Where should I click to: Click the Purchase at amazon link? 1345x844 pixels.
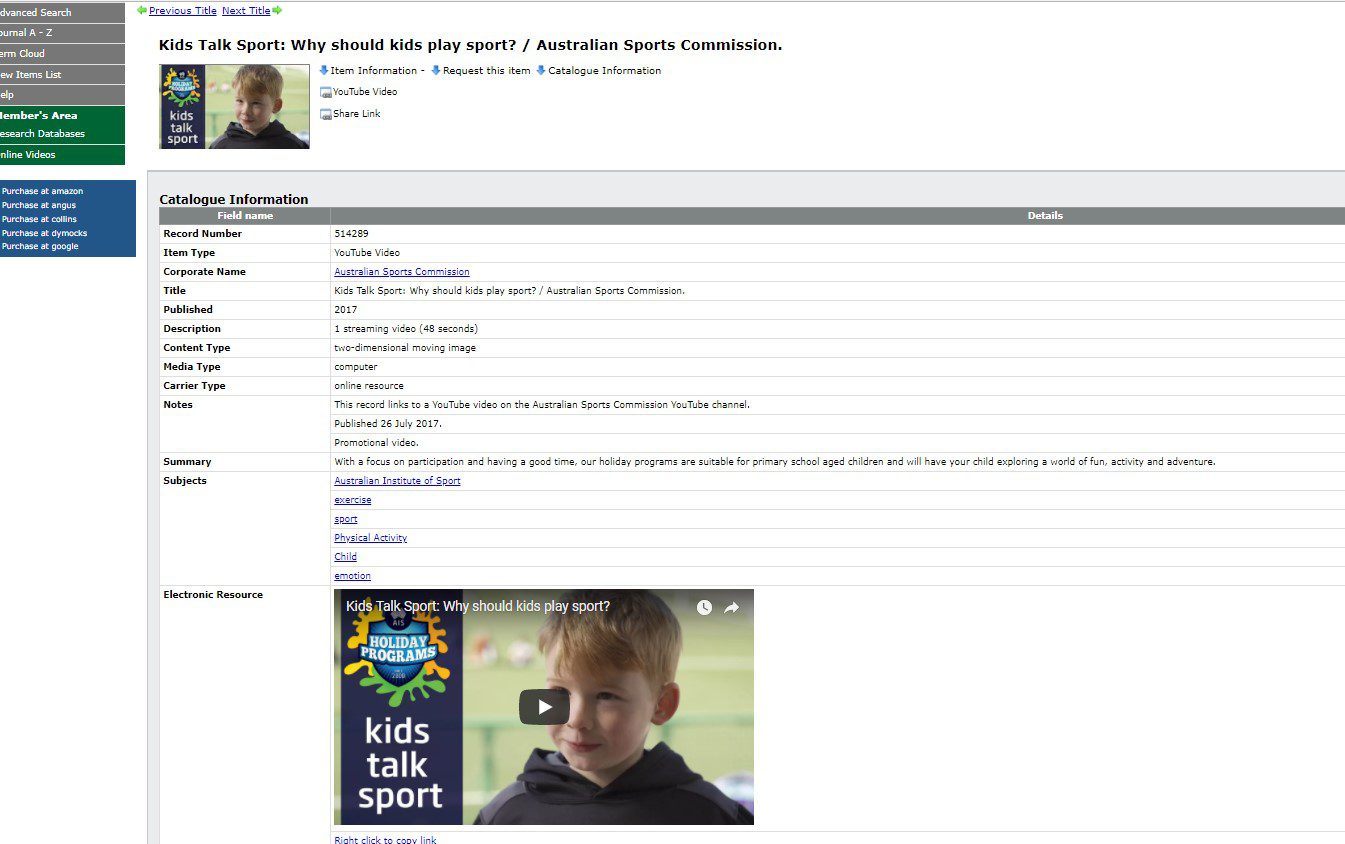coord(42,191)
